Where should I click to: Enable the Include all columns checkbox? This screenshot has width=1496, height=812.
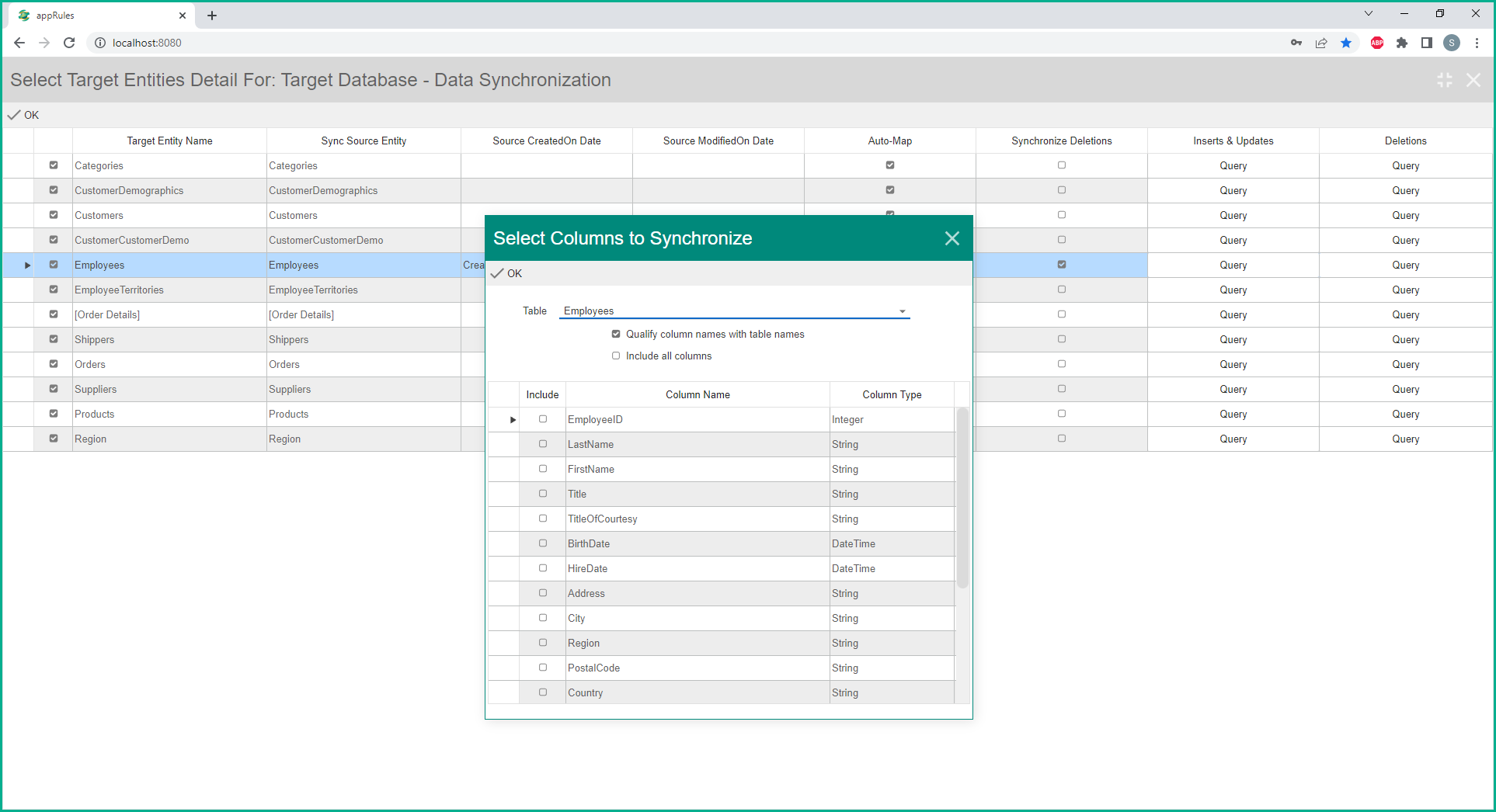click(x=616, y=356)
